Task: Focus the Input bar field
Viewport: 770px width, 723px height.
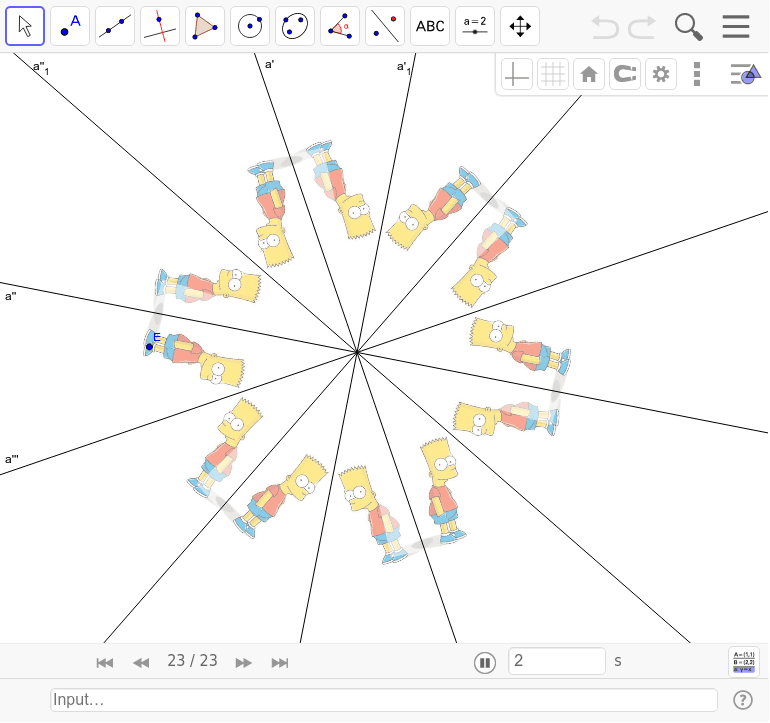Action: tap(384, 699)
